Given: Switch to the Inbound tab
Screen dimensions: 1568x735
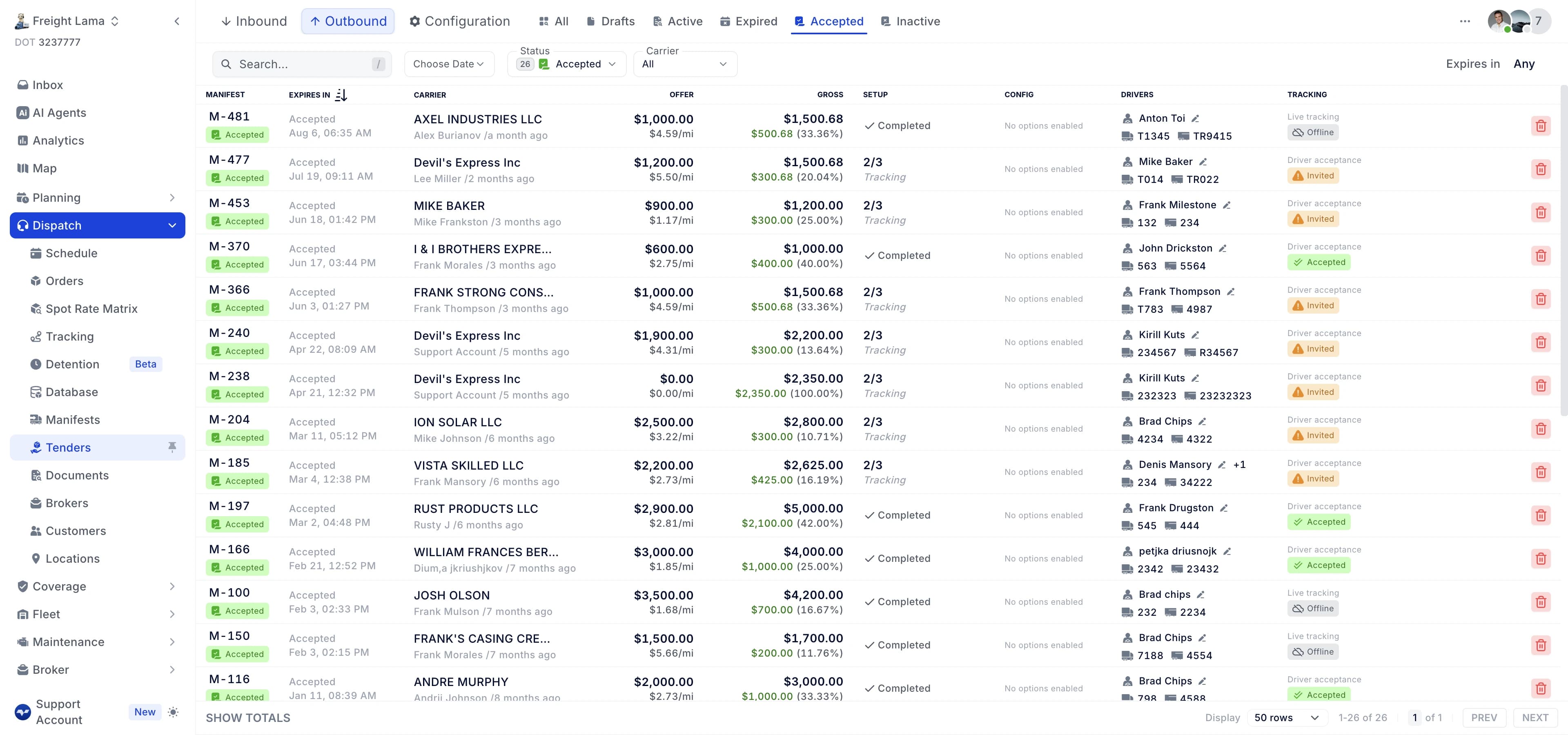Looking at the screenshot, I should coord(254,21).
